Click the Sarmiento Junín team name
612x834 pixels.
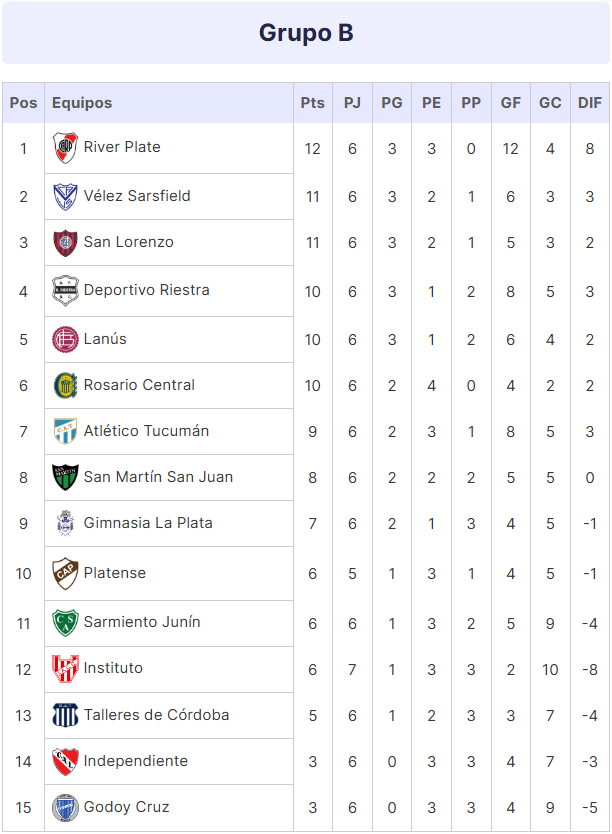(x=142, y=622)
